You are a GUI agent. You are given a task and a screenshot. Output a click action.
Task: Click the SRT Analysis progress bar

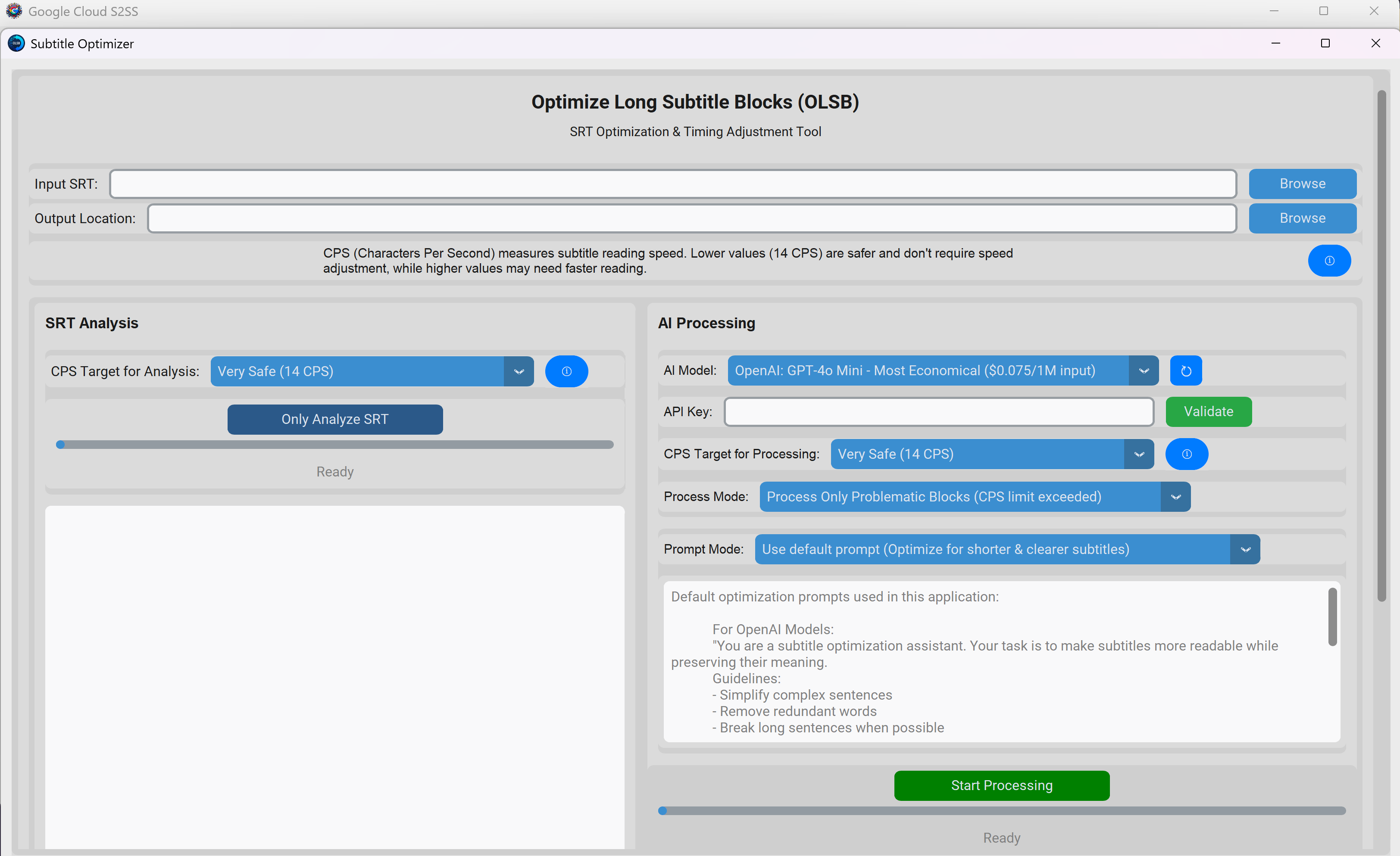tap(334, 445)
